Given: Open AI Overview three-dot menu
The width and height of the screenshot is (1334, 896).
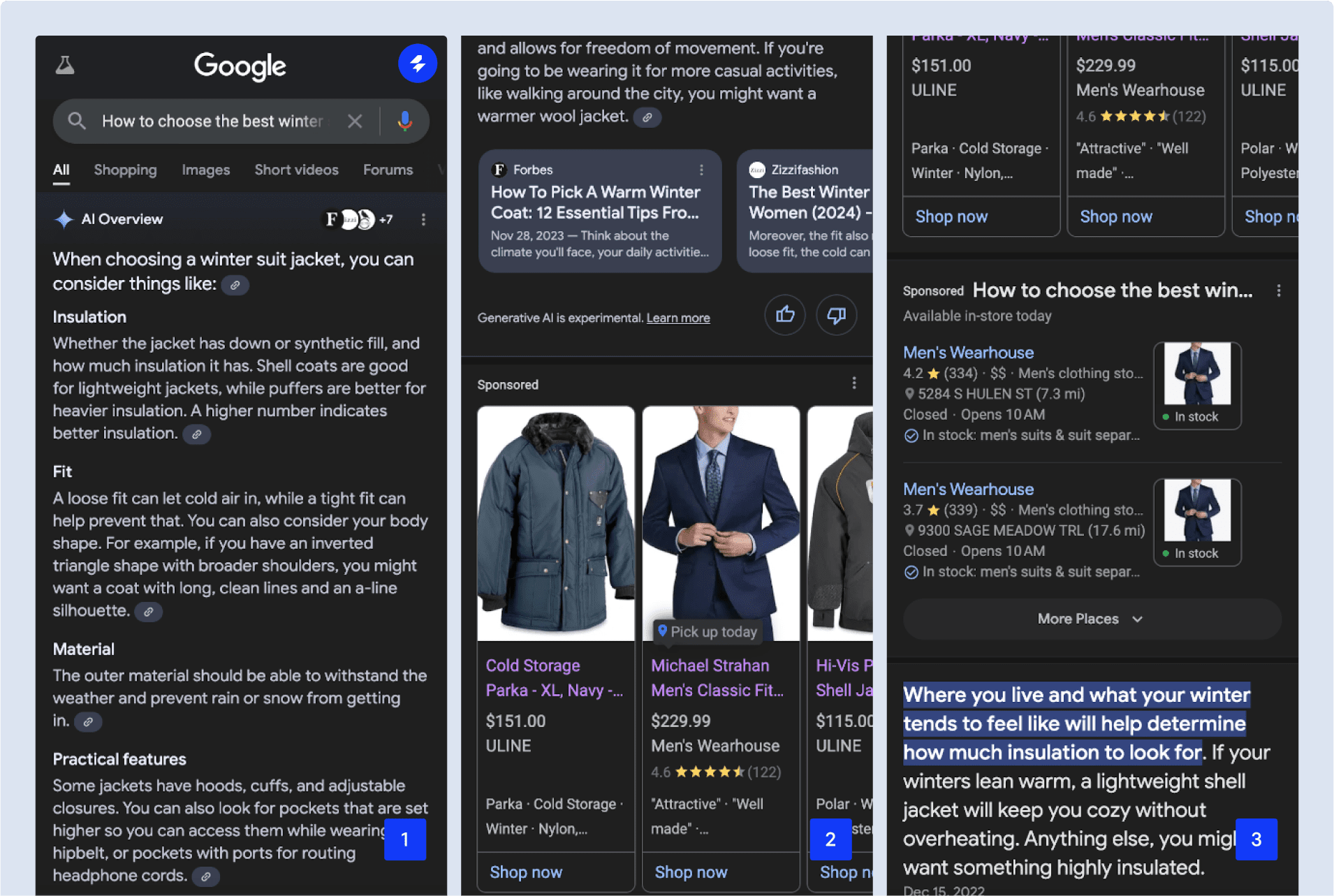Looking at the screenshot, I should click(423, 220).
